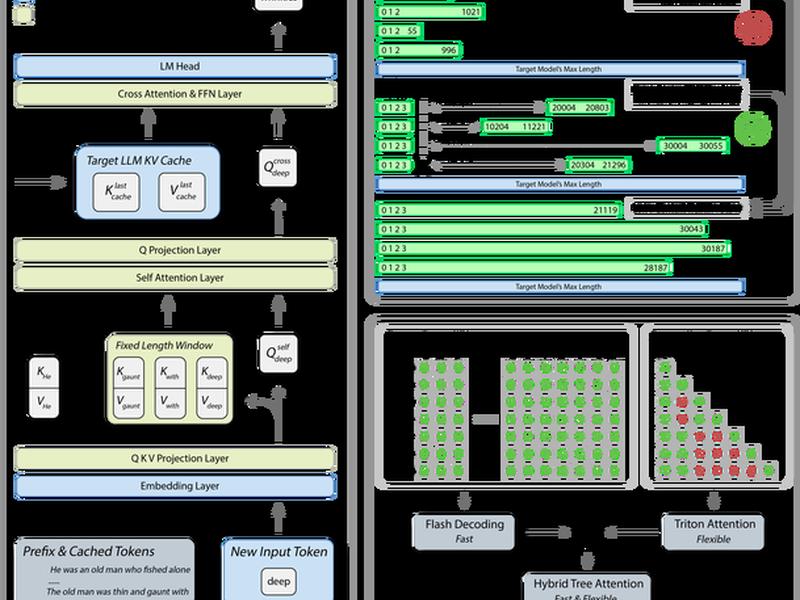Click the Embedding Layer bar
This screenshot has height=600, width=800.
tap(175, 486)
